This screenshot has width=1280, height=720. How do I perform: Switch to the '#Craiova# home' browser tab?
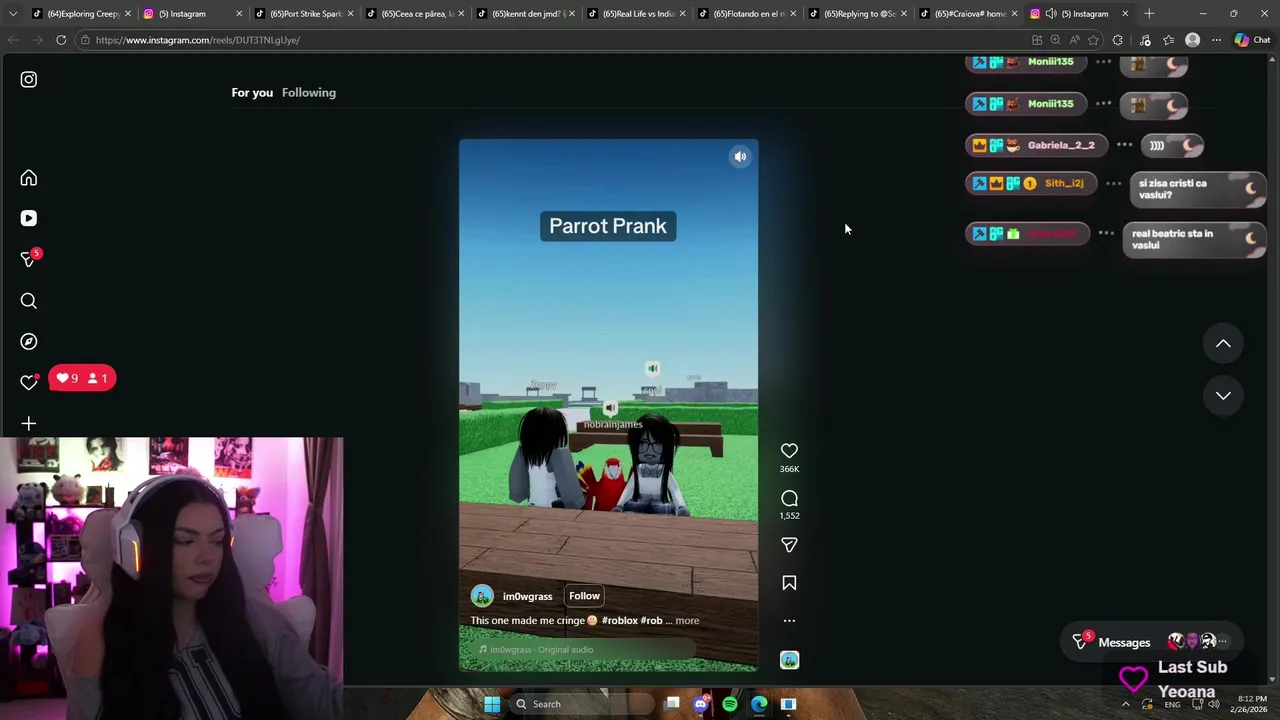pos(970,14)
